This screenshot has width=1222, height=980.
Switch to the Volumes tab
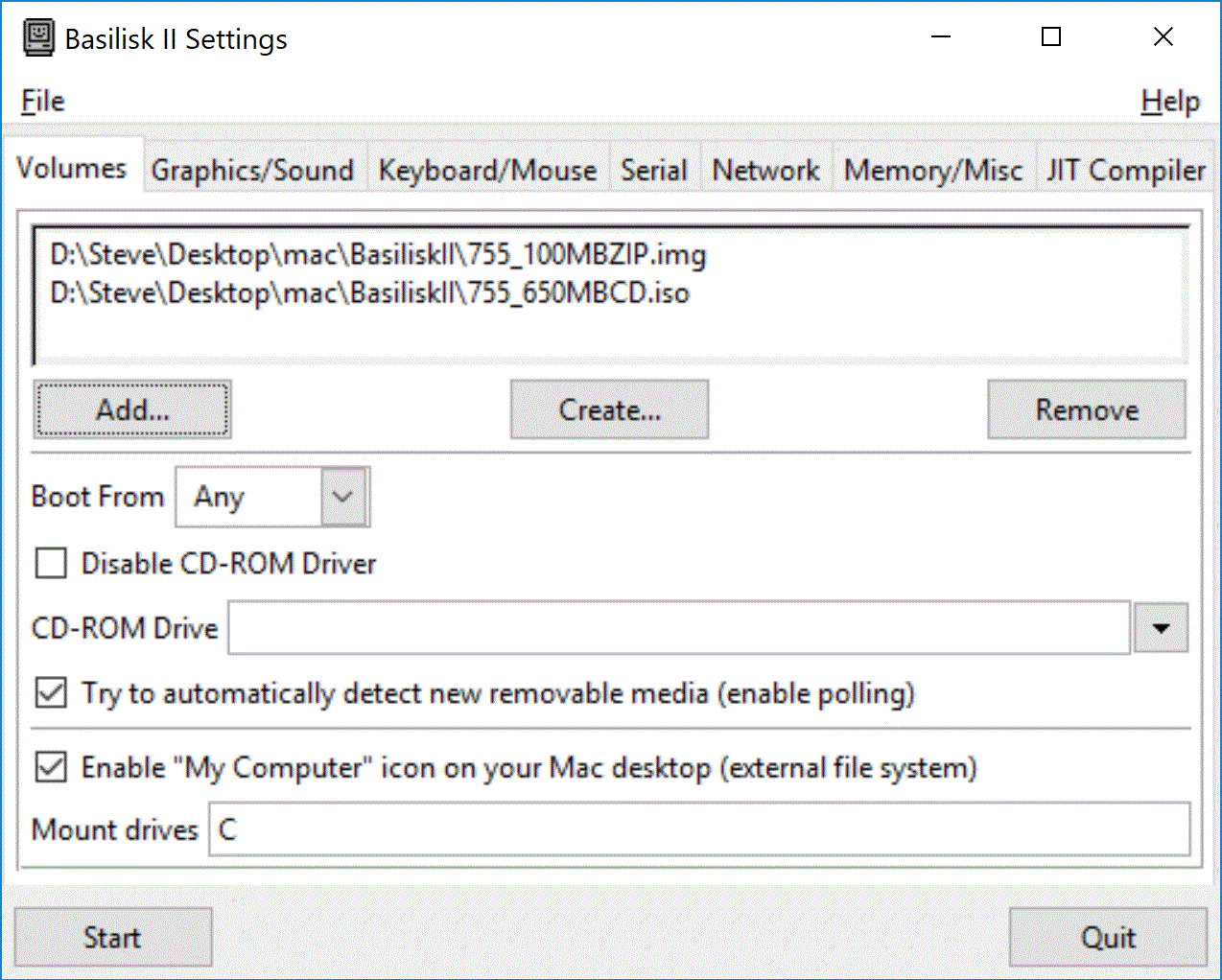point(72,168)
